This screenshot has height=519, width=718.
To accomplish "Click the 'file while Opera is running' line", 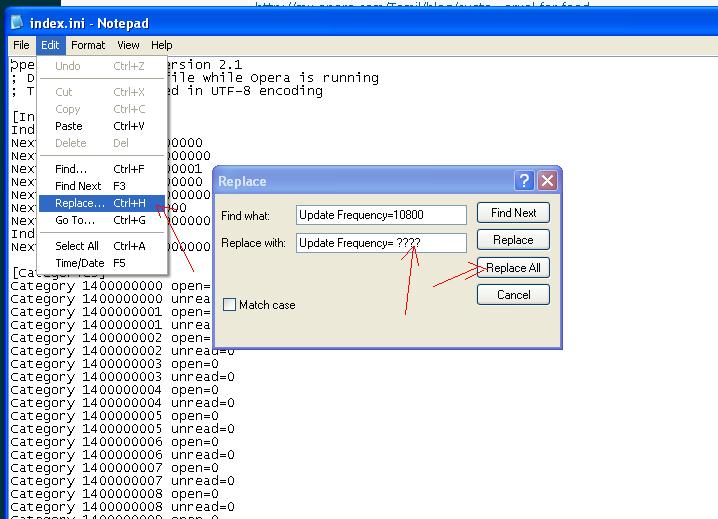I will [272, 78].
